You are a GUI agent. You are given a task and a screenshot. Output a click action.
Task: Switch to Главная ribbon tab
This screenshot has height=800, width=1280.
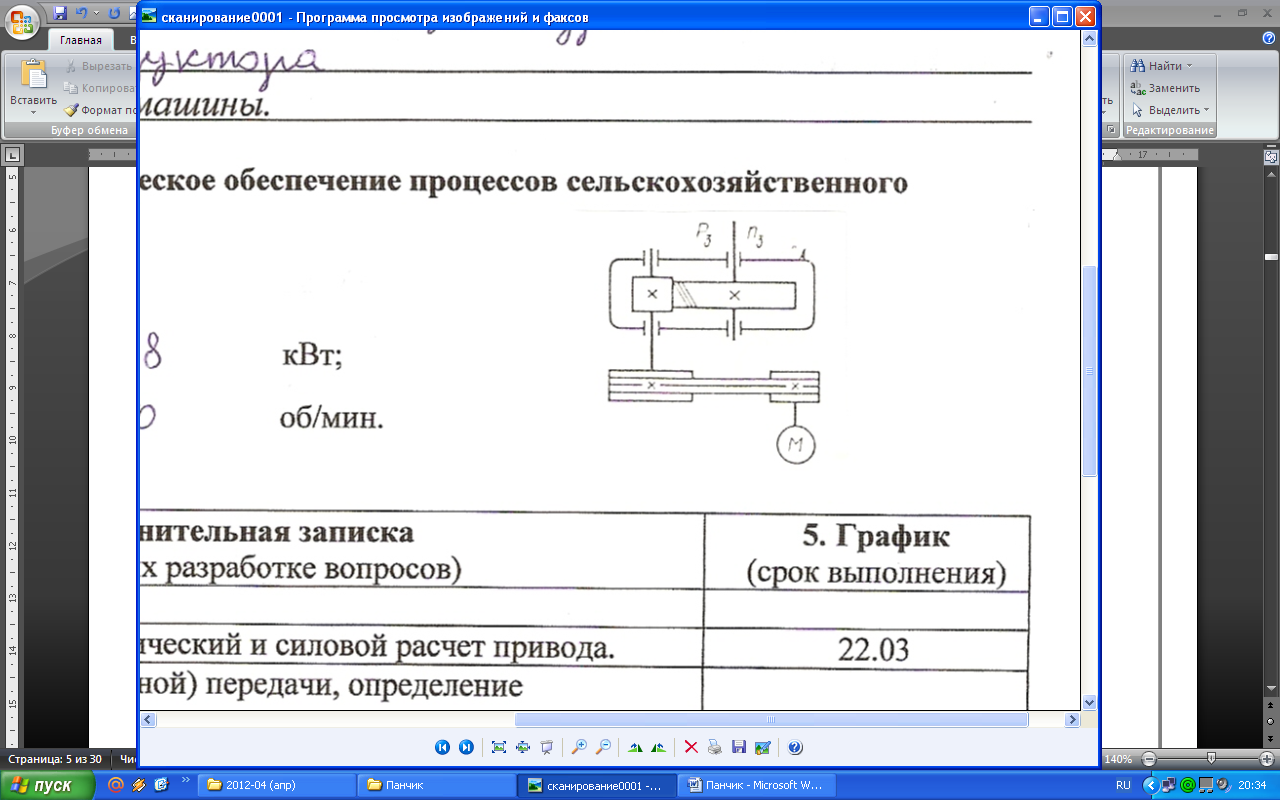pos(81,41)
